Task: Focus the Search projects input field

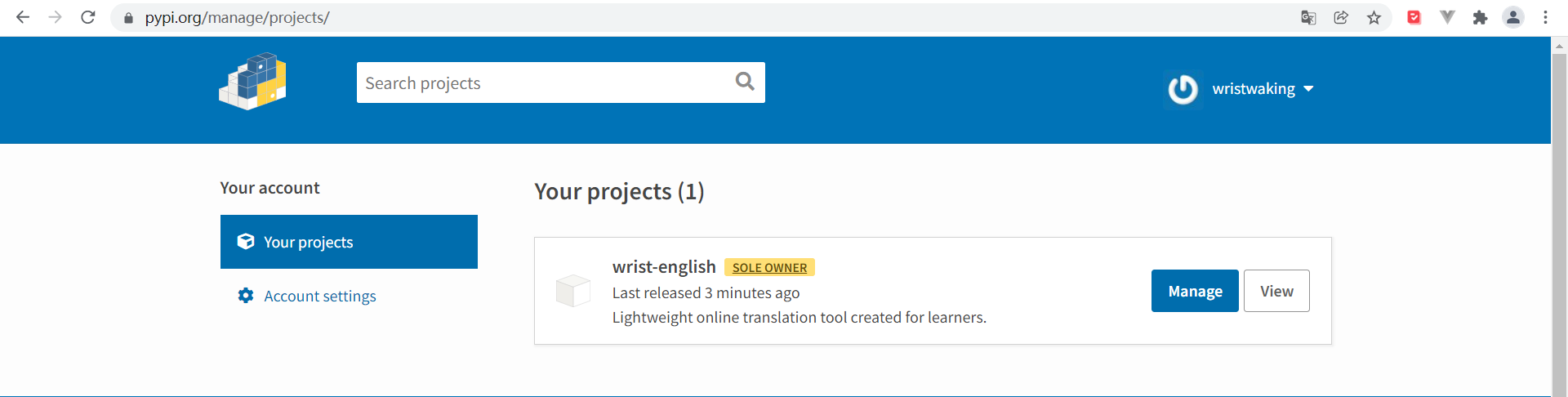Action: tap(543, 83)
